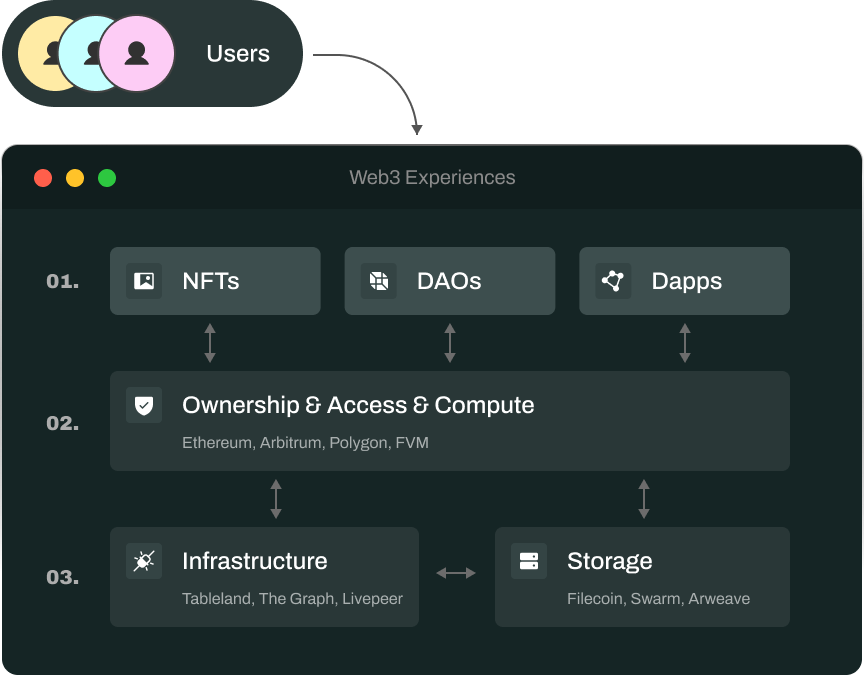Viewport: 864px width, 677px height.
Task: Click the Users label
Action: click(238, 53)
